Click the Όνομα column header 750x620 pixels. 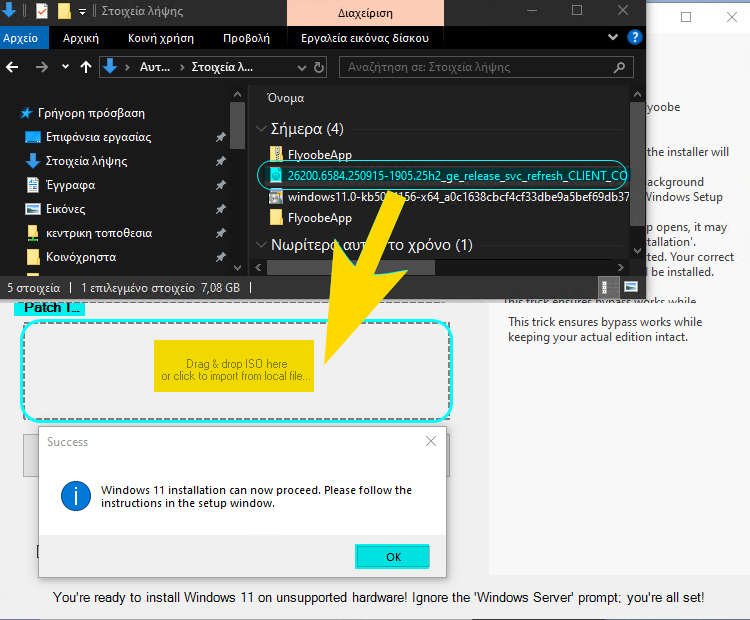click(286, 98)
